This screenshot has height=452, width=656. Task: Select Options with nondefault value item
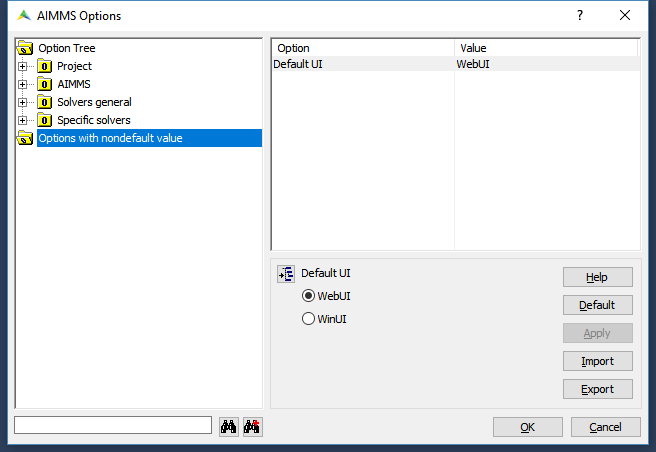tap(149, 138)
